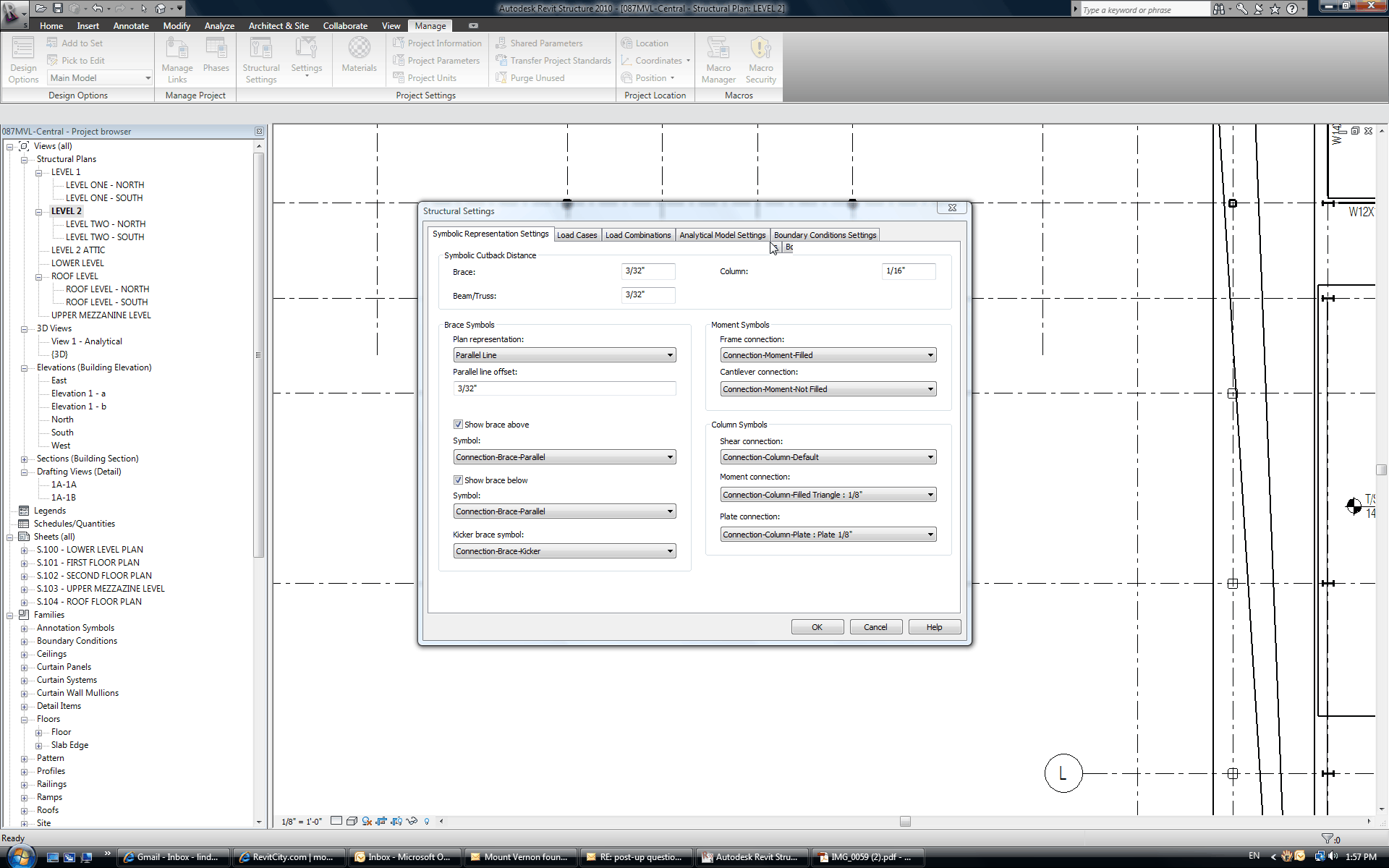Click Cancel button in dialog
This screenshot has height=868, width=1389.
pos(875,627)
